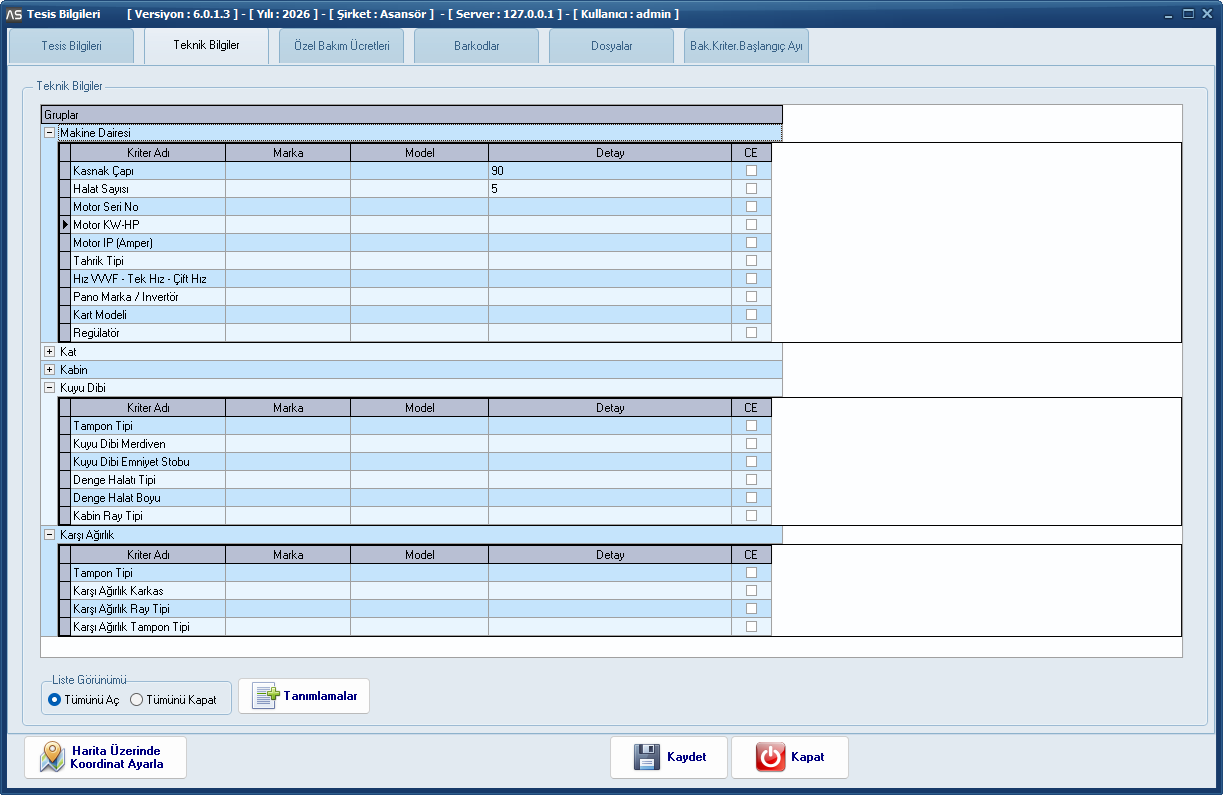Click the AS application logo in title bar
1223x795 pixels.
14,14
